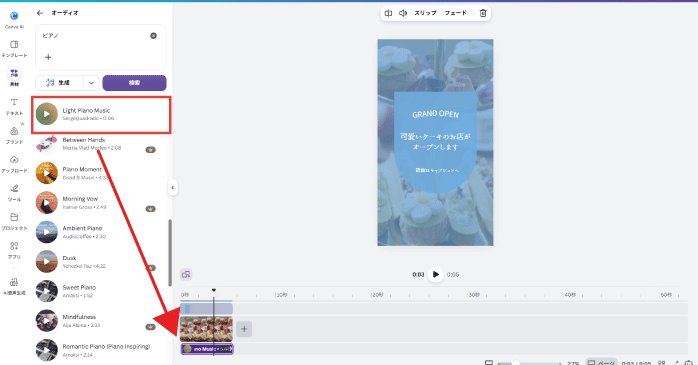This screenshot has width=698, height=365.
Task: Play the Sweet Piano track preview
Action: tap(47, 291)
